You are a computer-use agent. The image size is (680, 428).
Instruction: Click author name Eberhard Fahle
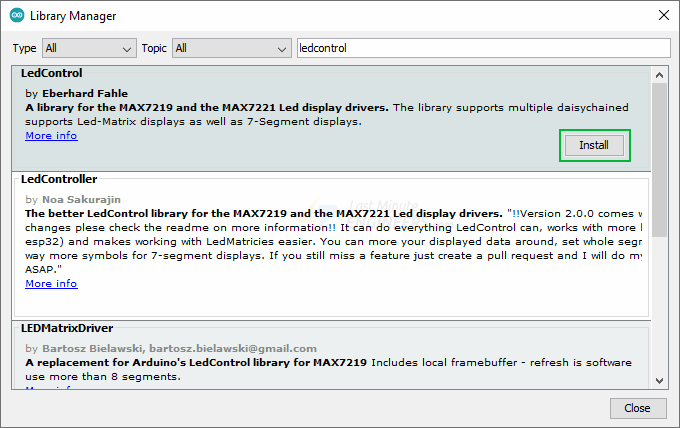[x=85, y=94]
